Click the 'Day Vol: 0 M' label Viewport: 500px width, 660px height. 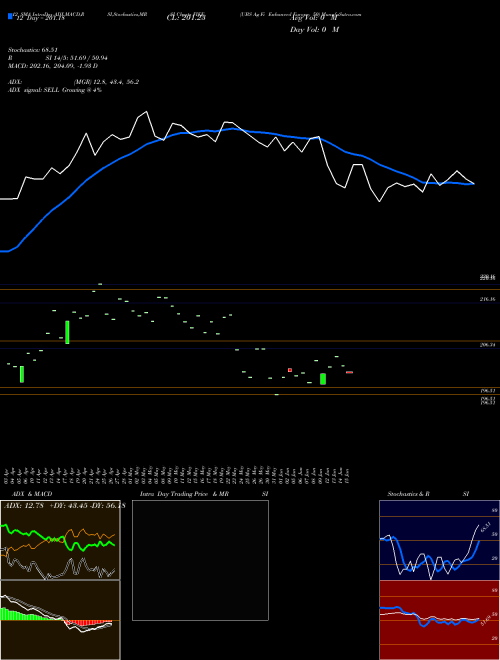(x=314, y=30)
